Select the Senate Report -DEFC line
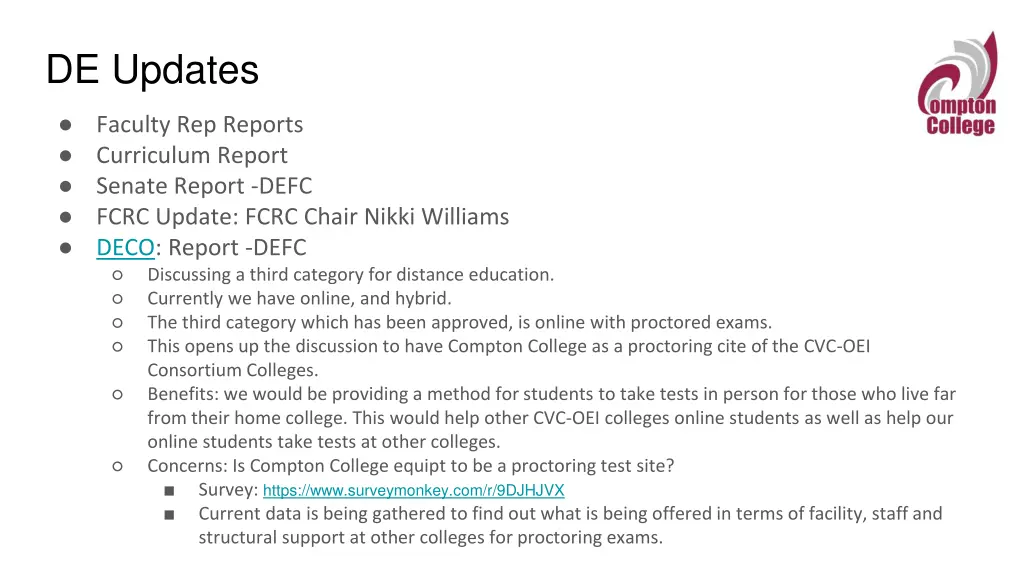Image resolution: width=1024 pixels, height=576 pixels. (x=204, y=185)
